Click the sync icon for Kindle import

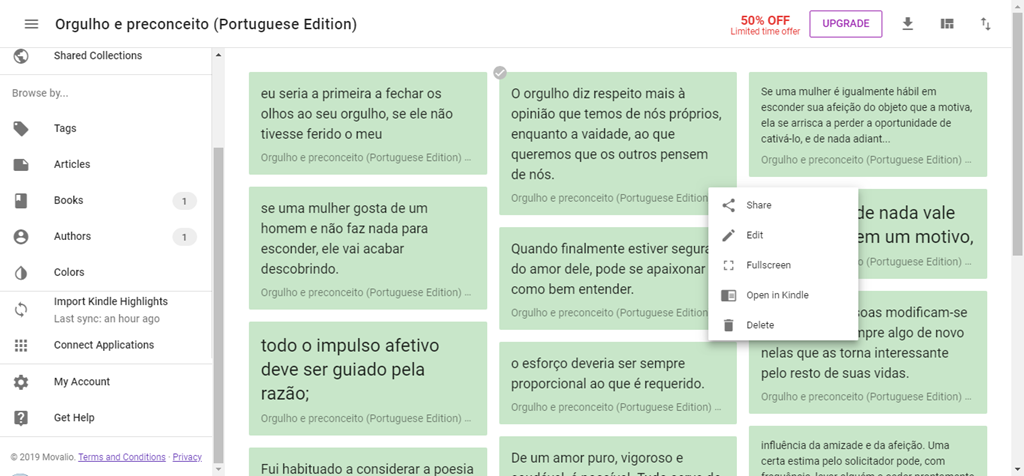click(21, 309)
